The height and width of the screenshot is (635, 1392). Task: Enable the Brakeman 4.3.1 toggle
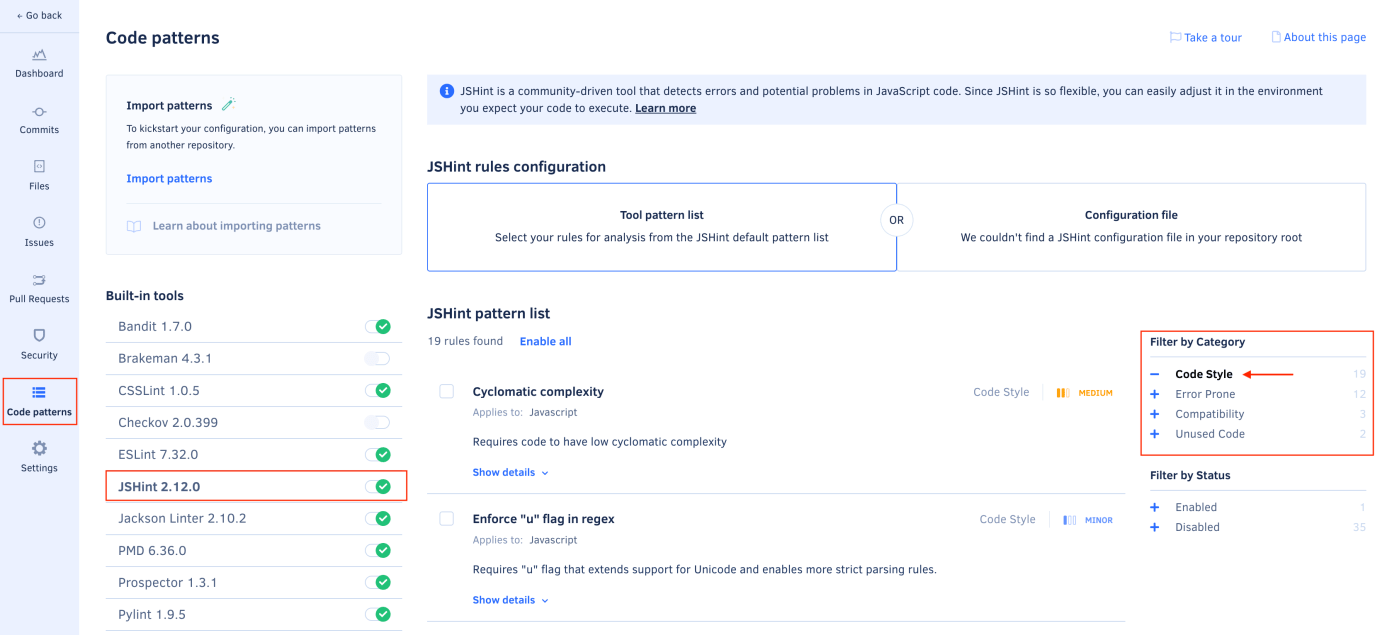[377, 358]
